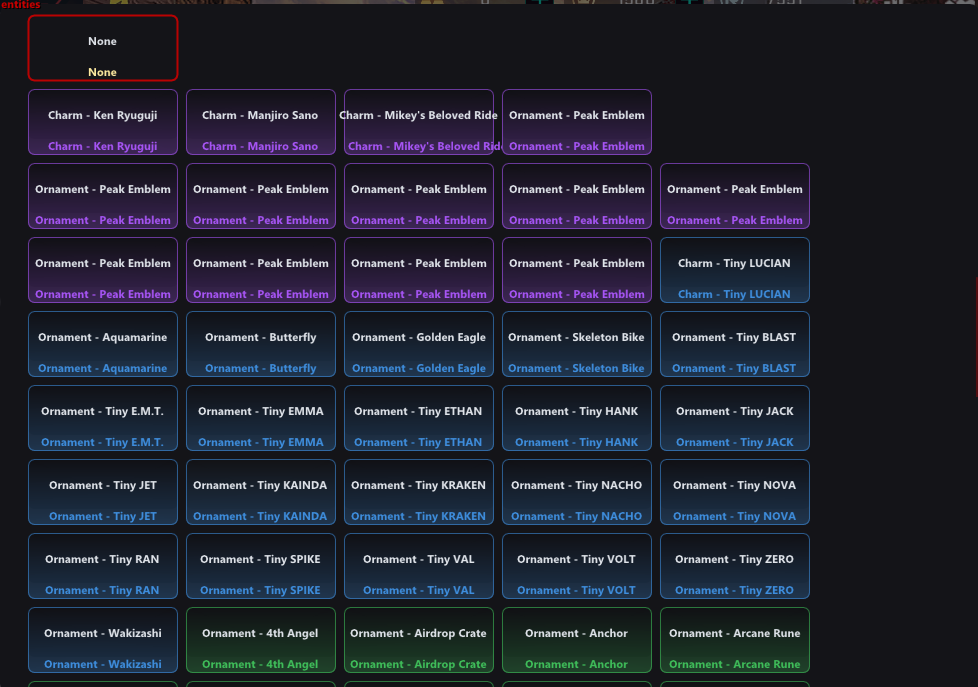The height and width of the screenshot is (687, 978).
Task: Choose the Charm - Tiny LUCIAN card
Action: click(735, 270)
